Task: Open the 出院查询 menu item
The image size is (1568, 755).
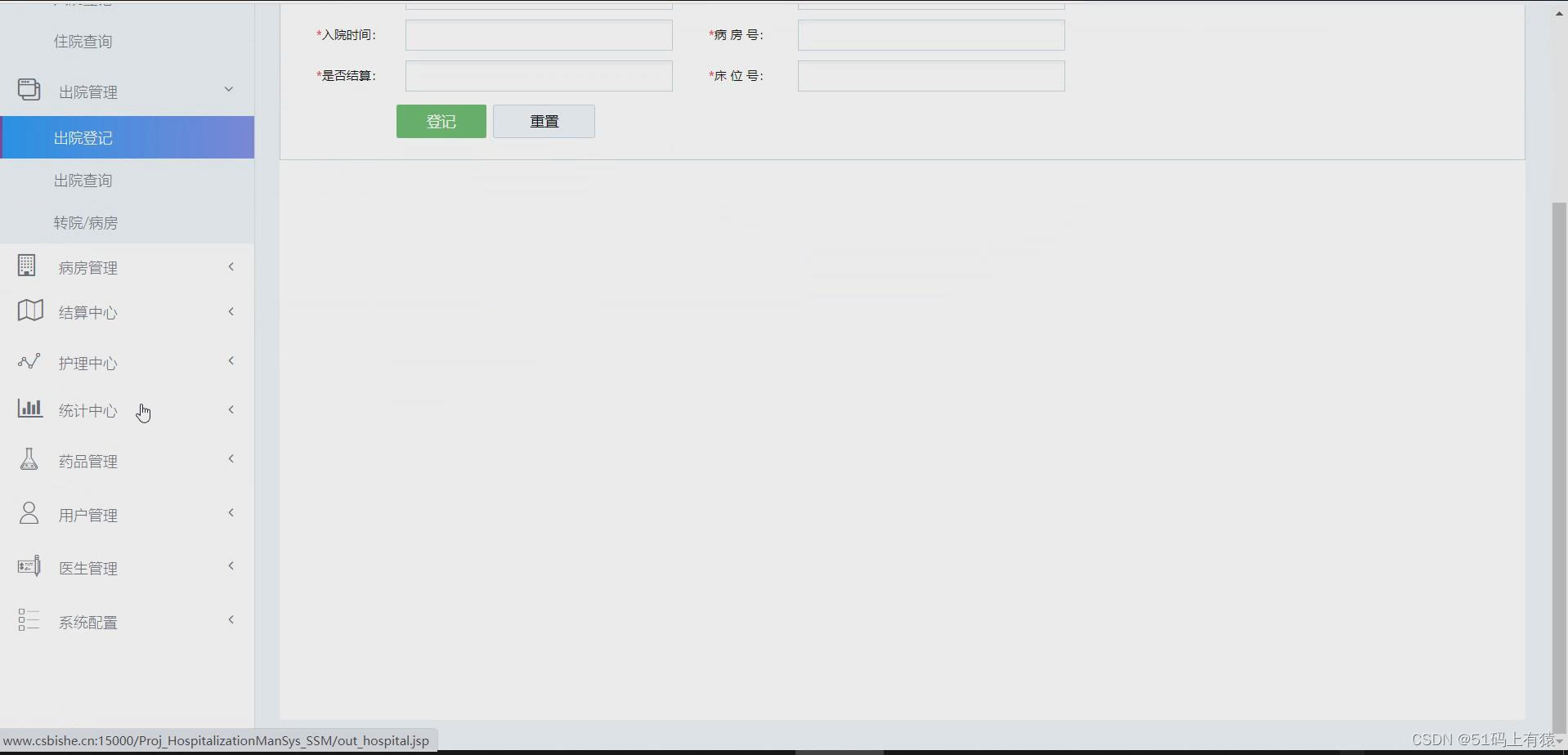Action: point(83,181)
